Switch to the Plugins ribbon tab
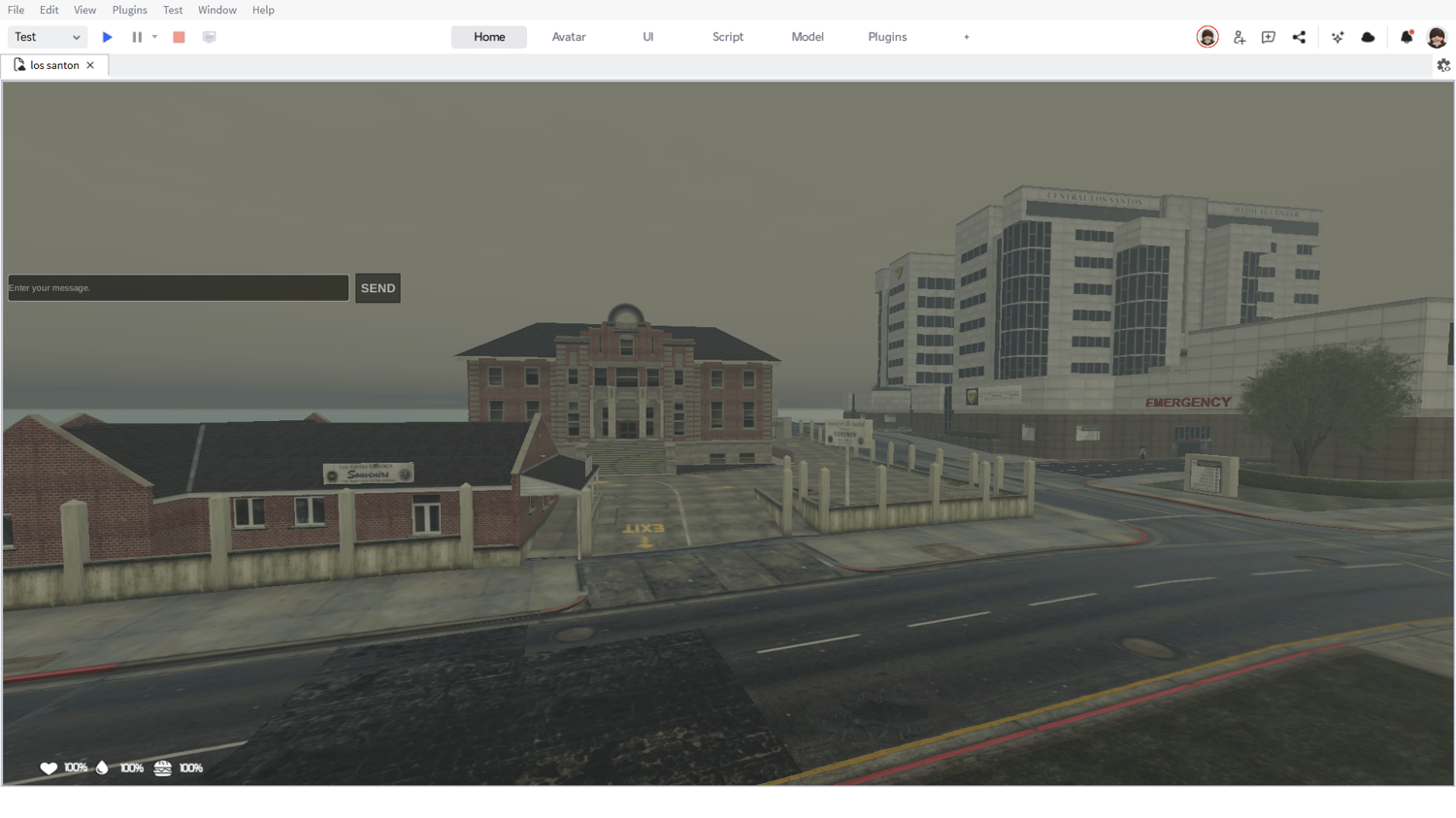Screen dimensions: 1456x818 point(887,37)
